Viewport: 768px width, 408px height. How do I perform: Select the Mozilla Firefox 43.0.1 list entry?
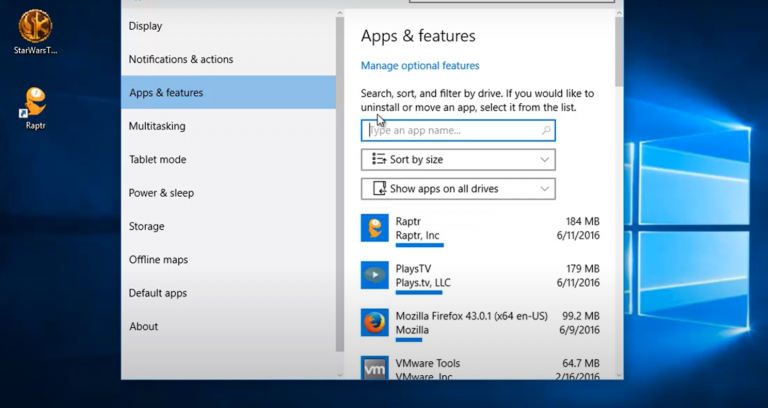point(480,323)
